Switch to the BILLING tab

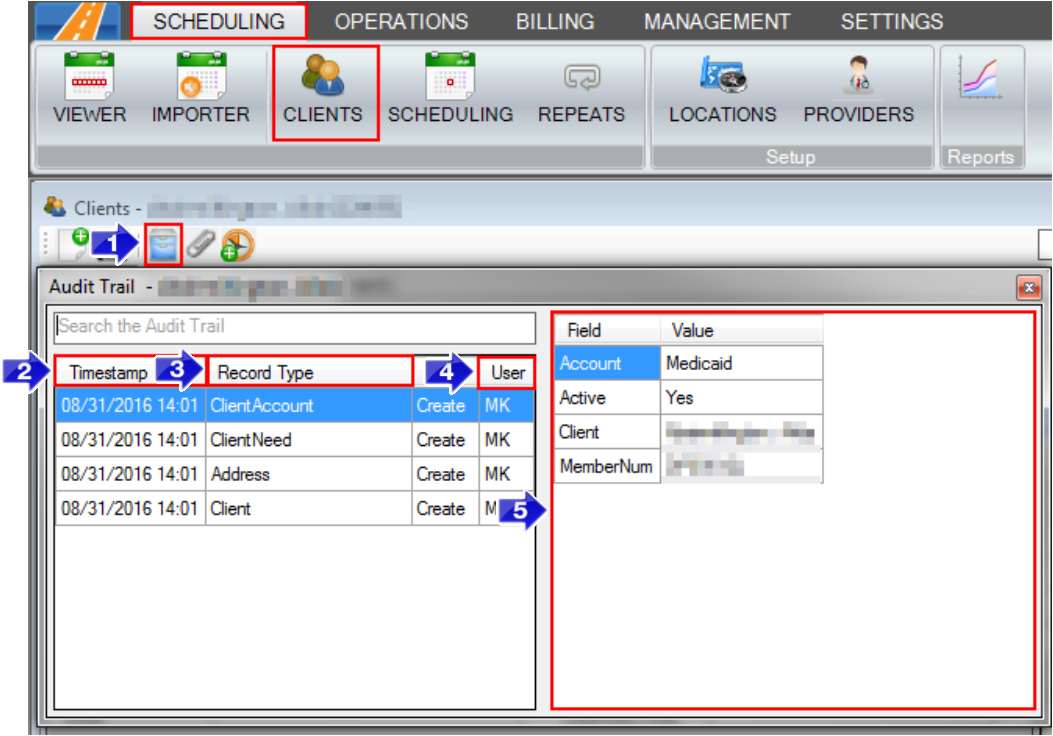(x=554, y=20)
